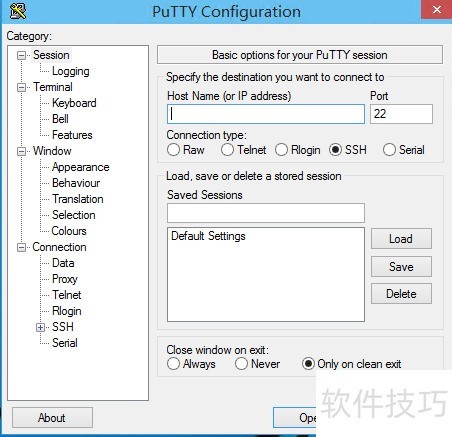Click the Save session button
Screen dimensions: 452x437
401,267
